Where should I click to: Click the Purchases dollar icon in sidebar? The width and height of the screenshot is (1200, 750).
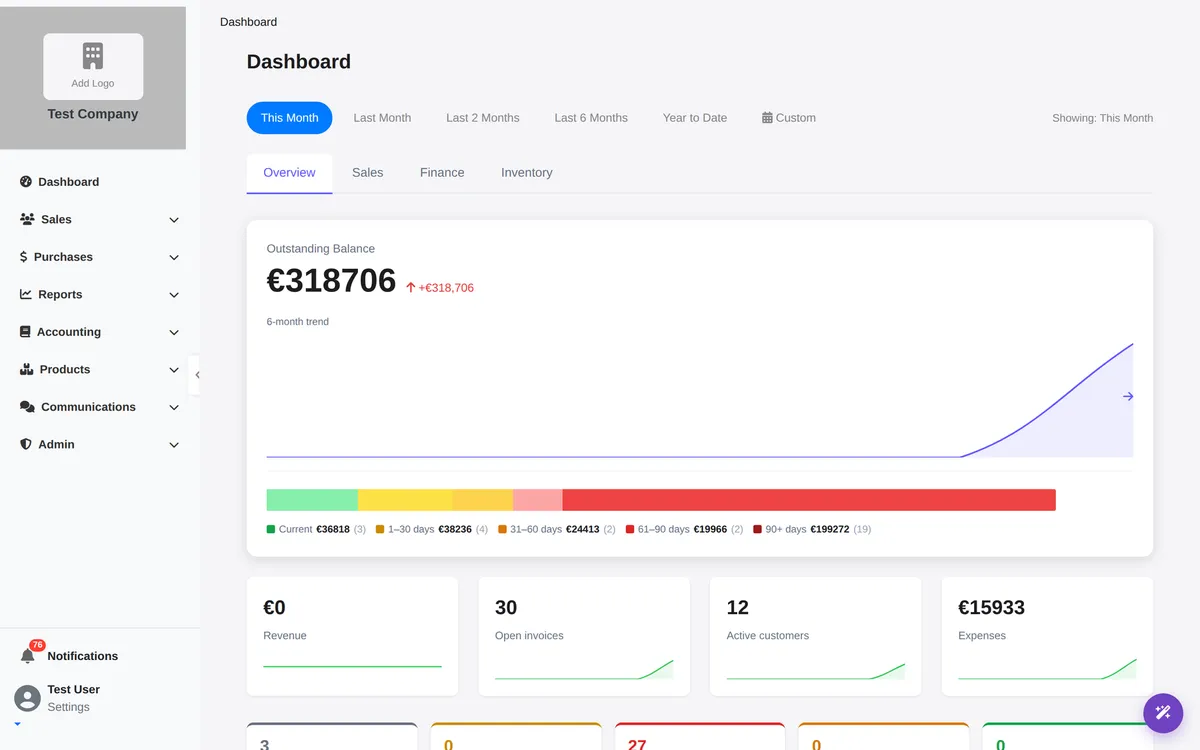click(23, 257)
